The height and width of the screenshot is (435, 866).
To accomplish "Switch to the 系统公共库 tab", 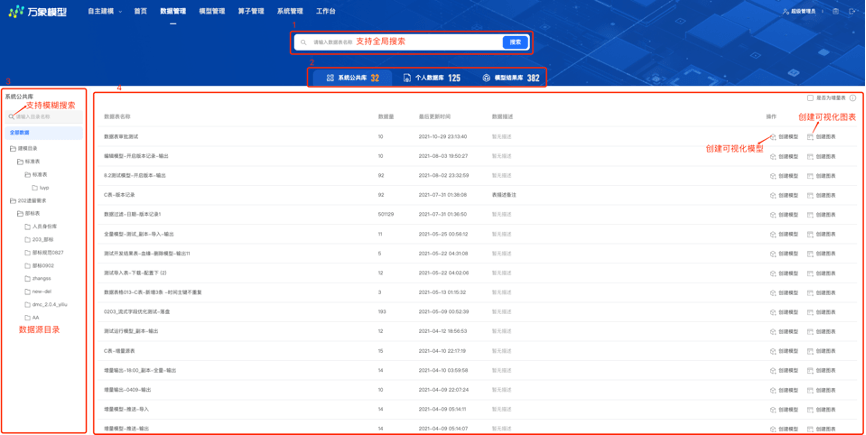I will 352,78.
